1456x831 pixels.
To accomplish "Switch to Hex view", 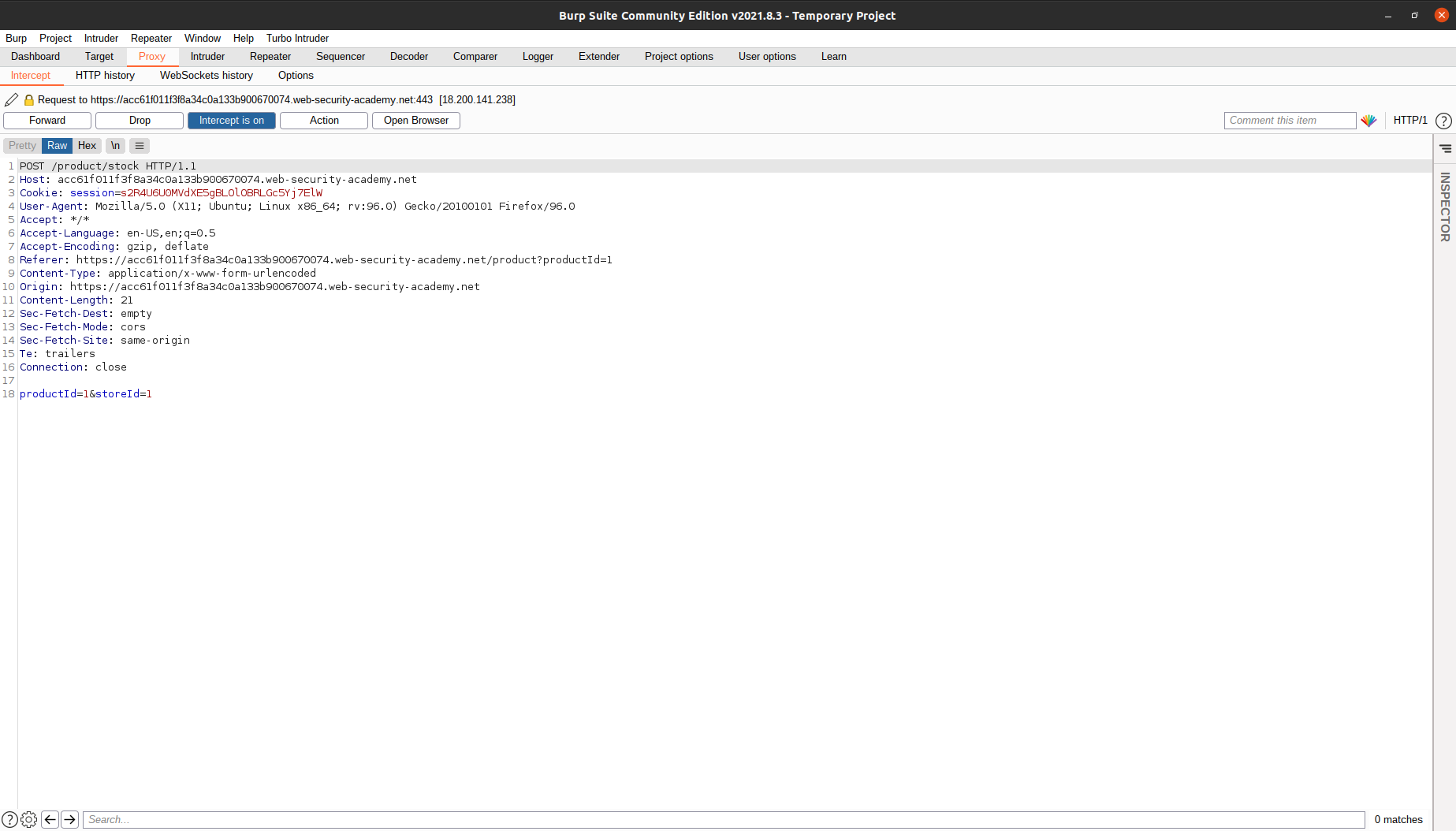I will [x=87, y=146].
